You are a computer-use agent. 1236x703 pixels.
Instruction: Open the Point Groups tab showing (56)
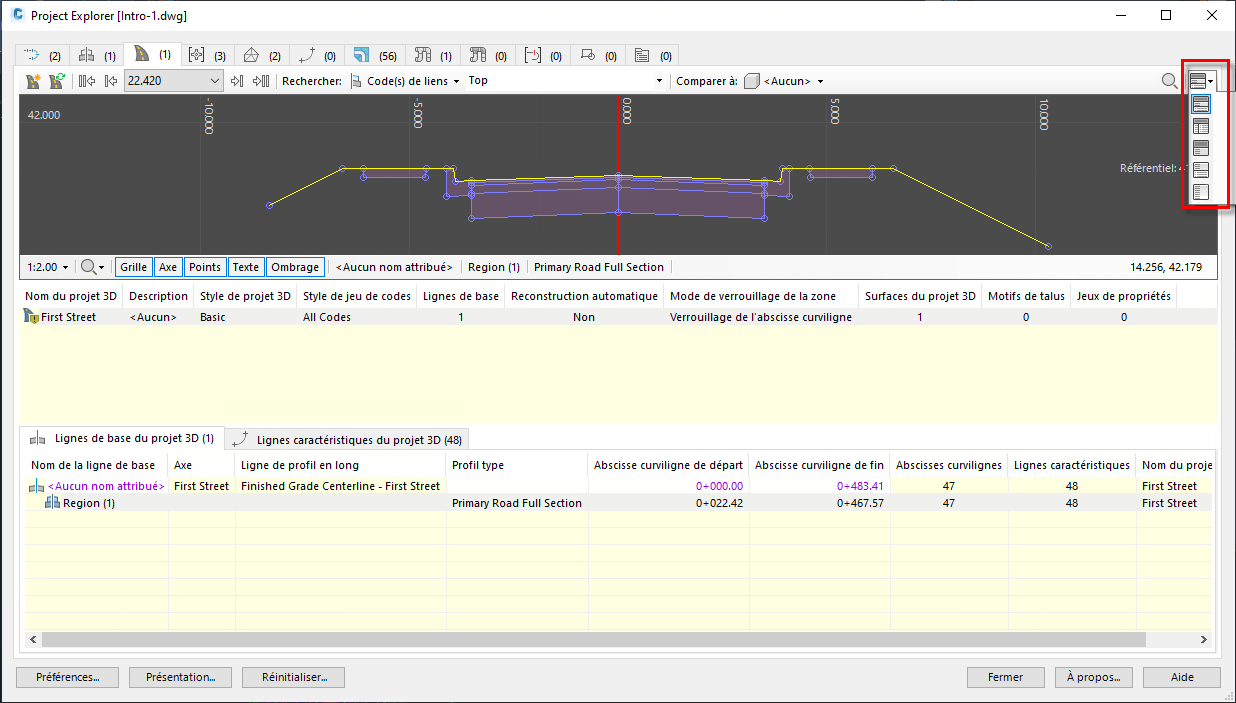[376, 55]
